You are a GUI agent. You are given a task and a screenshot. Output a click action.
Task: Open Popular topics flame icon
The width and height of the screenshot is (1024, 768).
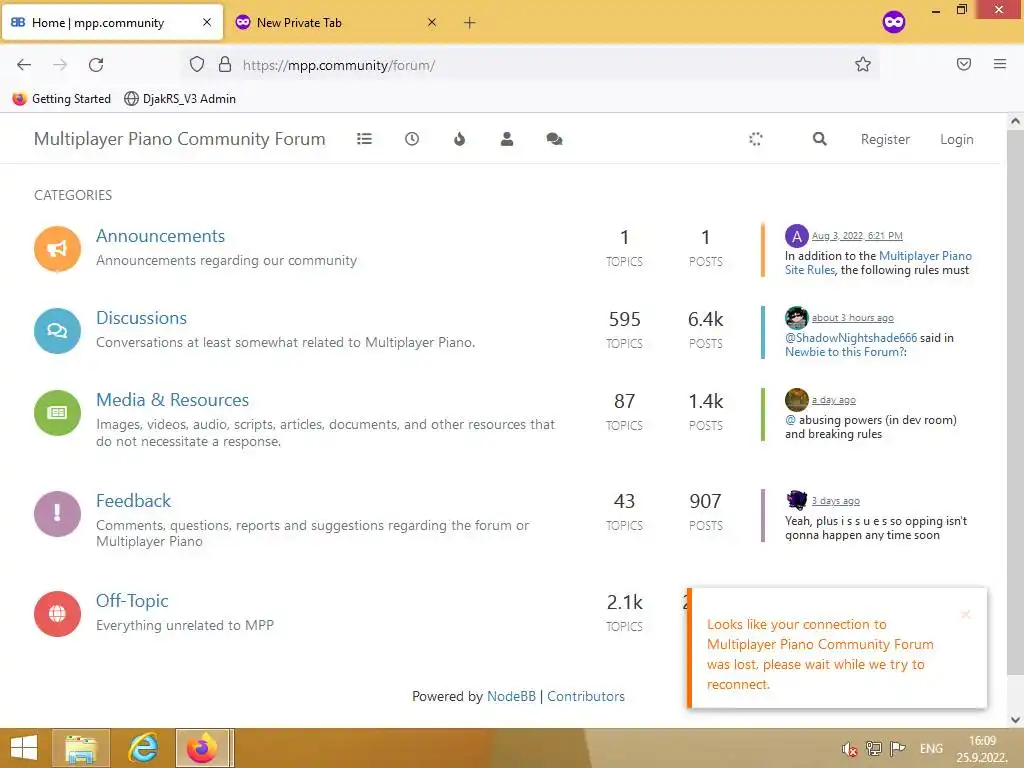tap(459, 139)
